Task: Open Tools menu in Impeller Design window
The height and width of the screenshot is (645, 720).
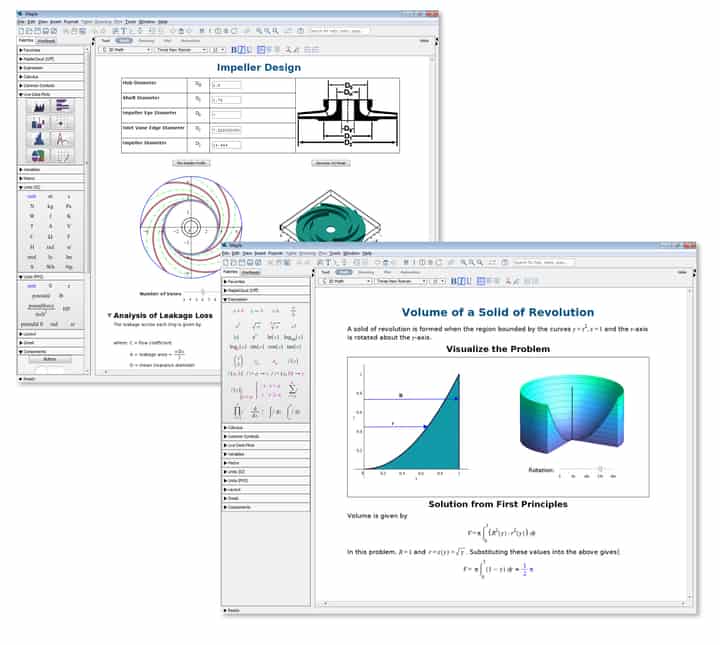Action: [130, 22]
